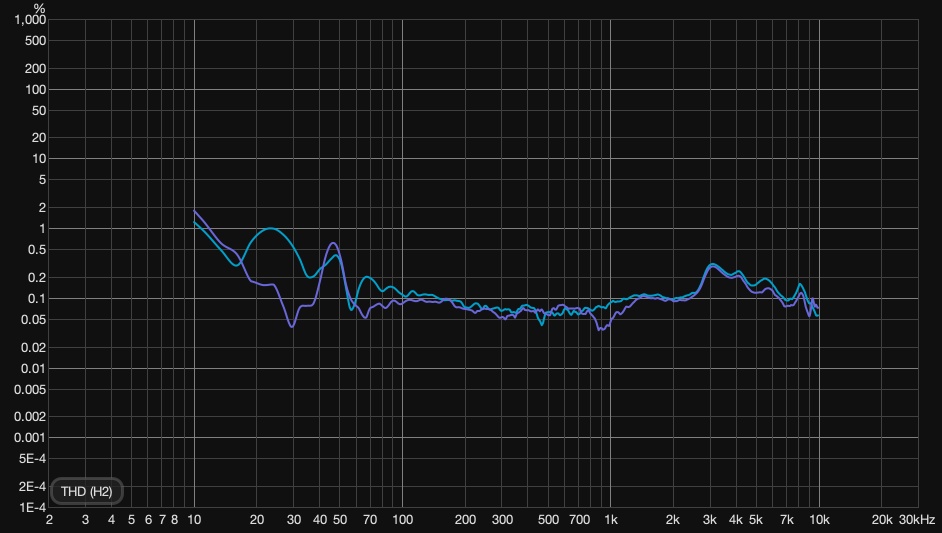Click the purple curve's start at 10 Hz
This screenshot has height=533, width=942.
[x=195, y=211]
